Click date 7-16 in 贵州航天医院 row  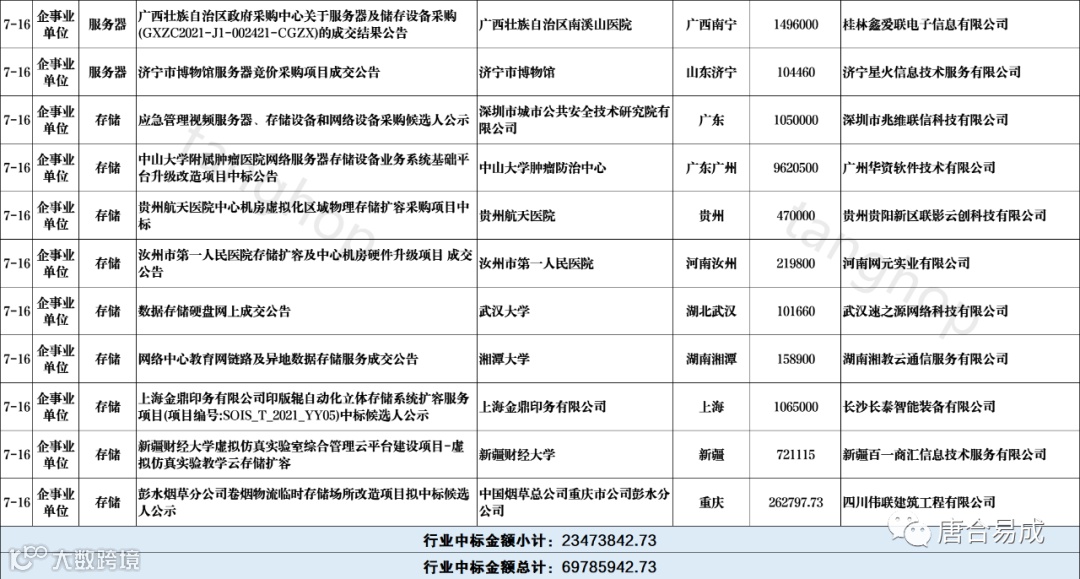pos(17,215)
